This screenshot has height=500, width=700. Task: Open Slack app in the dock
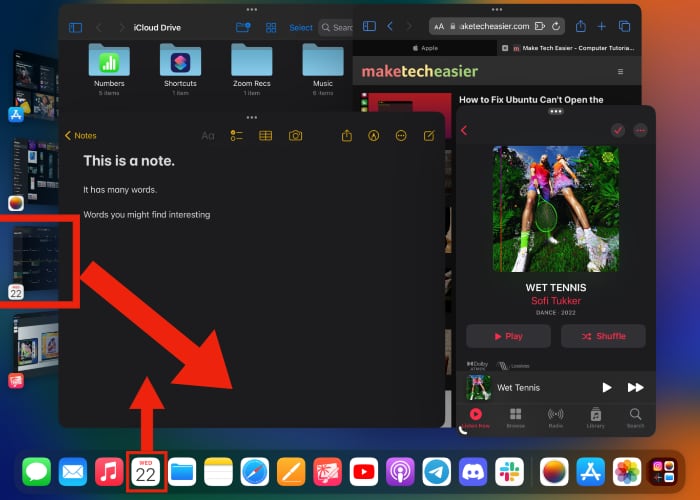click(x=509, y=471)
